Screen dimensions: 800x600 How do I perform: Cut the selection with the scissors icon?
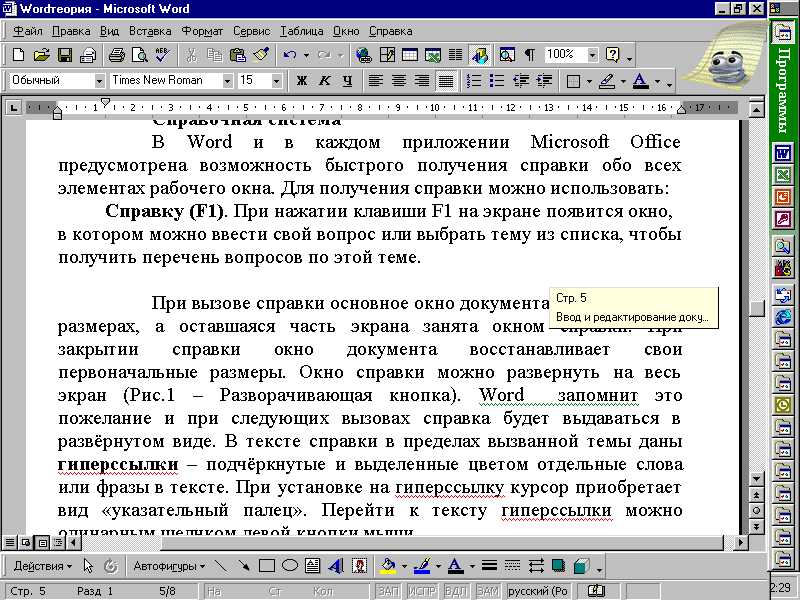(192, 55)
